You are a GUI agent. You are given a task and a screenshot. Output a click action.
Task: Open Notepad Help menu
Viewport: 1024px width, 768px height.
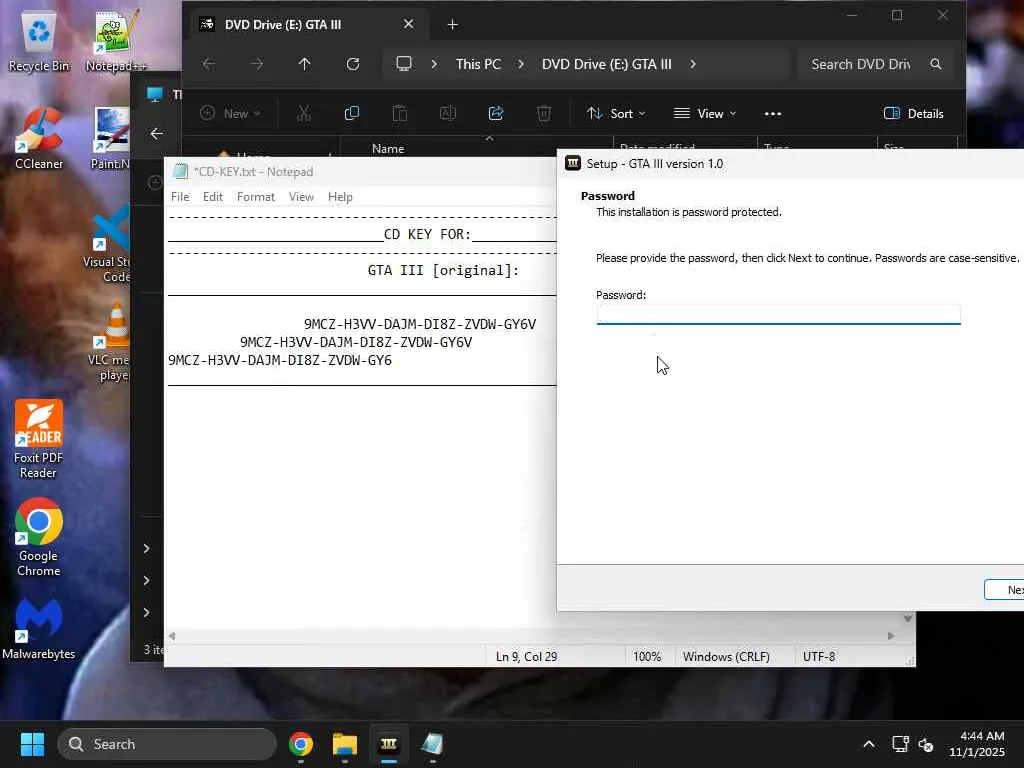(340, 197)
